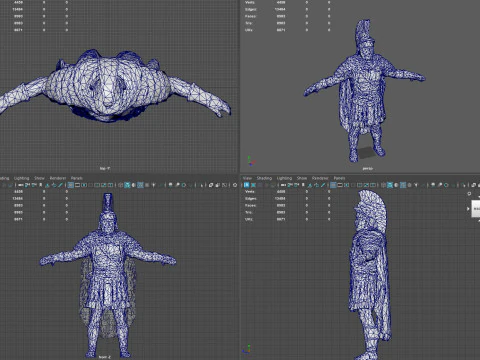The width and height of the screenshot is (480, 360).
Task: Toggle Wireframe on Shaded in front view panel
Action: click(140, 185)
